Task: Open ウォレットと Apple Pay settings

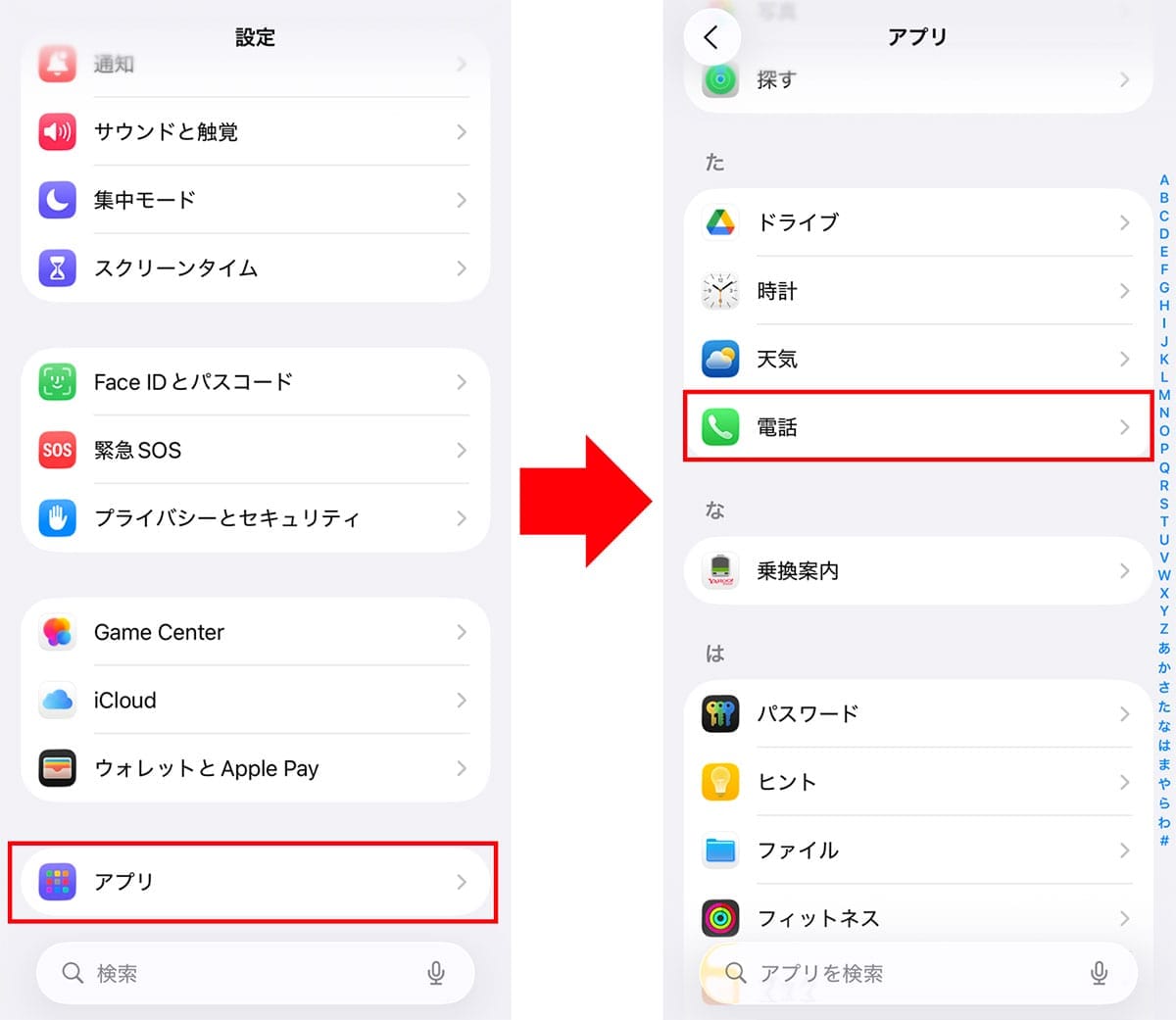Action: point(255,768)
